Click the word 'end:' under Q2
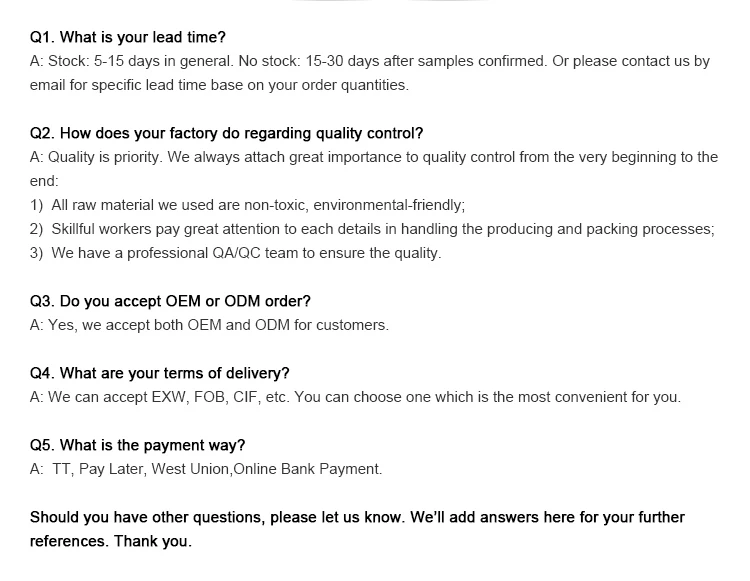The height and width of the screenshot is (581, 750). [x=44, y=181]
